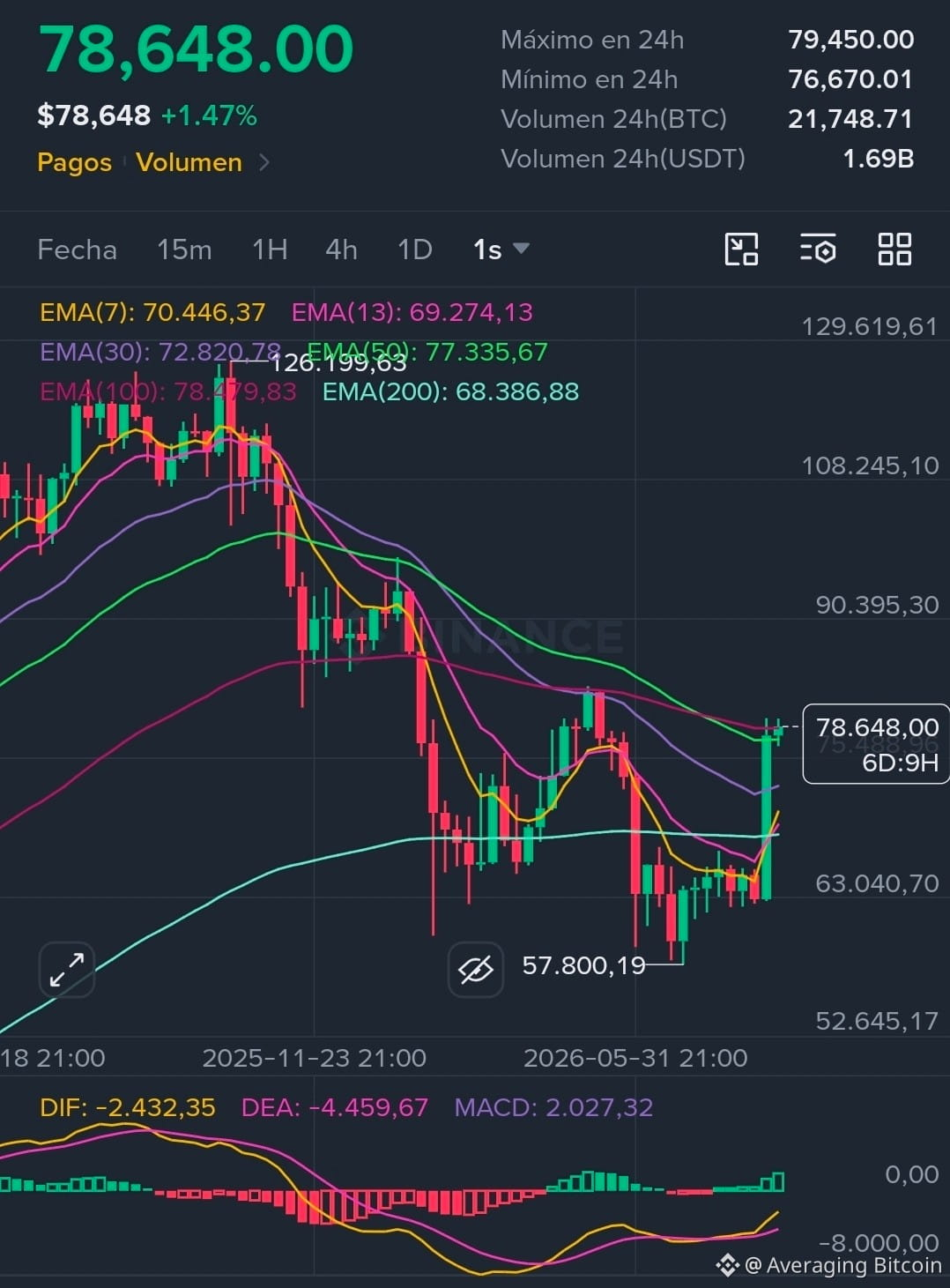
Task: Click the 126.199,63 high price marker
Action: pos(338,362)
